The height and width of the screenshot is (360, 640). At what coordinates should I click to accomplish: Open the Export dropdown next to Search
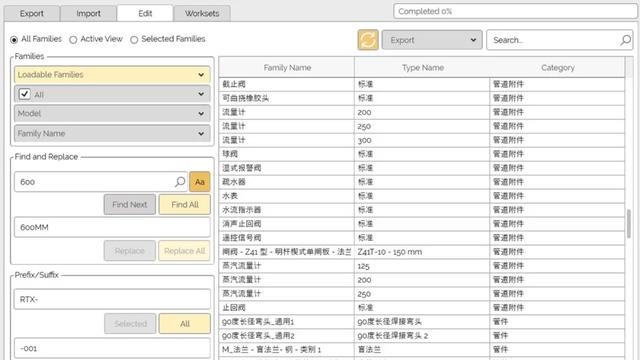coord(432,40)
